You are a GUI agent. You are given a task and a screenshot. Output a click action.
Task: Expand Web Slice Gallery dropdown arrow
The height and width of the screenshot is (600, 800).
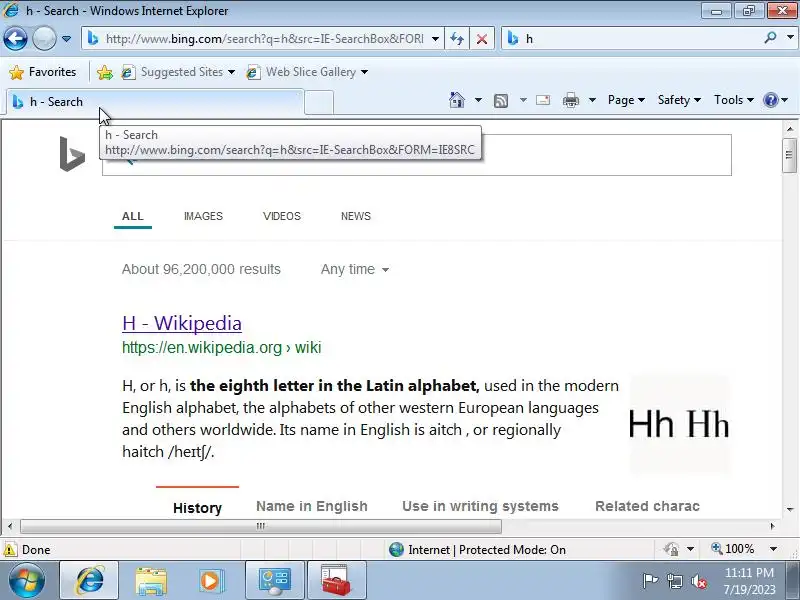point(364,72)
